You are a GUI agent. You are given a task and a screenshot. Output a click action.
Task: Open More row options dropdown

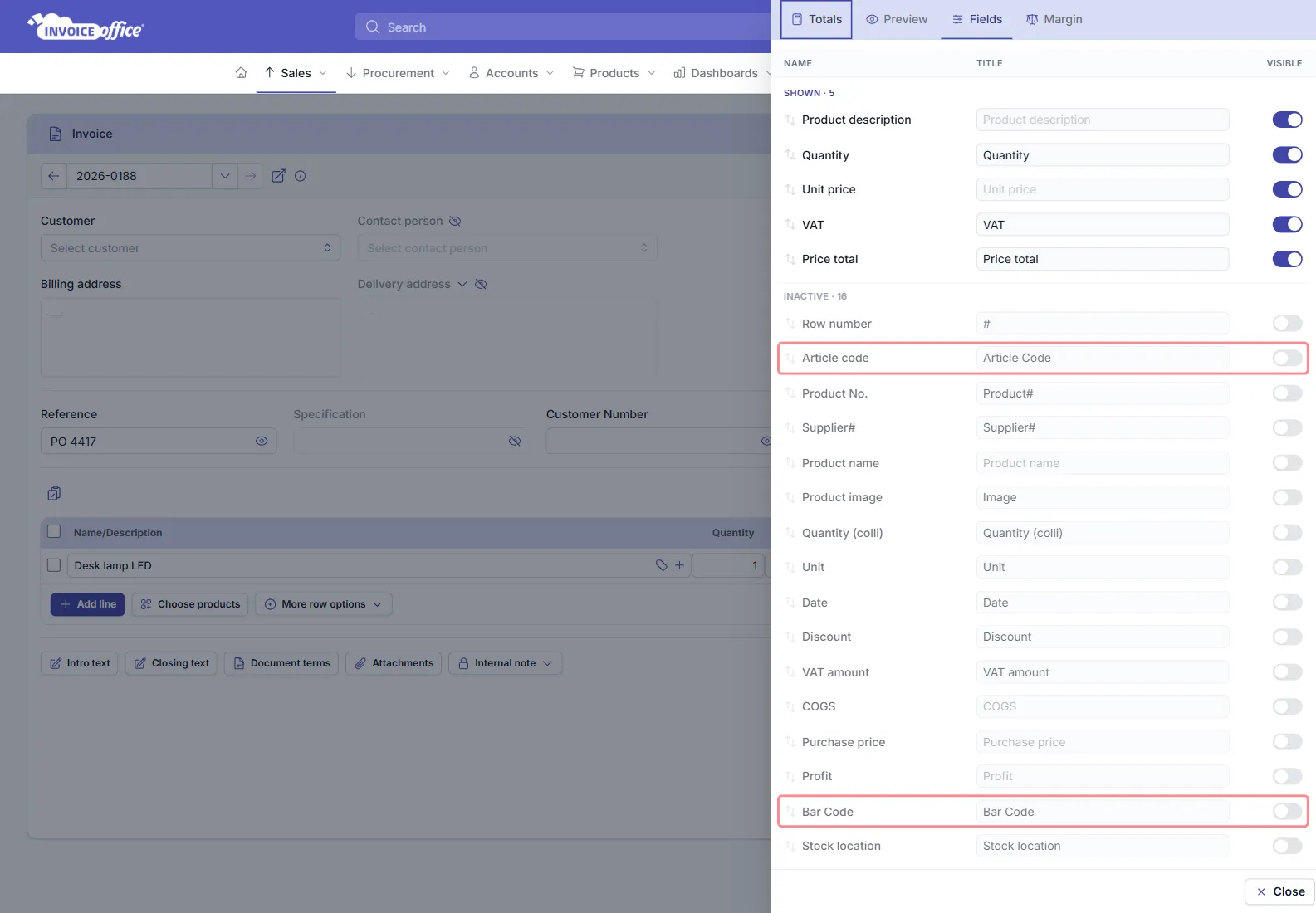[x=324, y=604]
